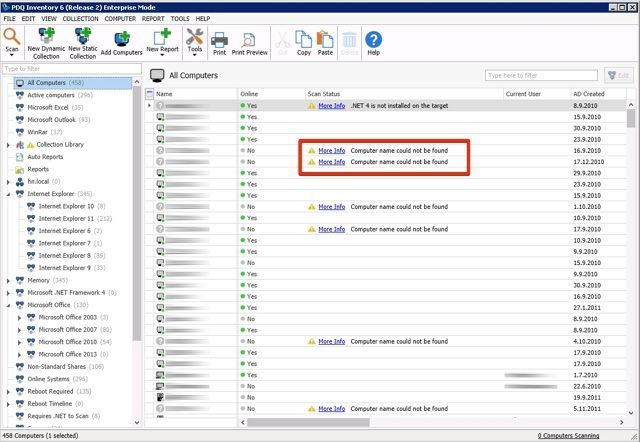Select Requires .NET to Scan collection
The image size is (640, 442).
point(58,416)
